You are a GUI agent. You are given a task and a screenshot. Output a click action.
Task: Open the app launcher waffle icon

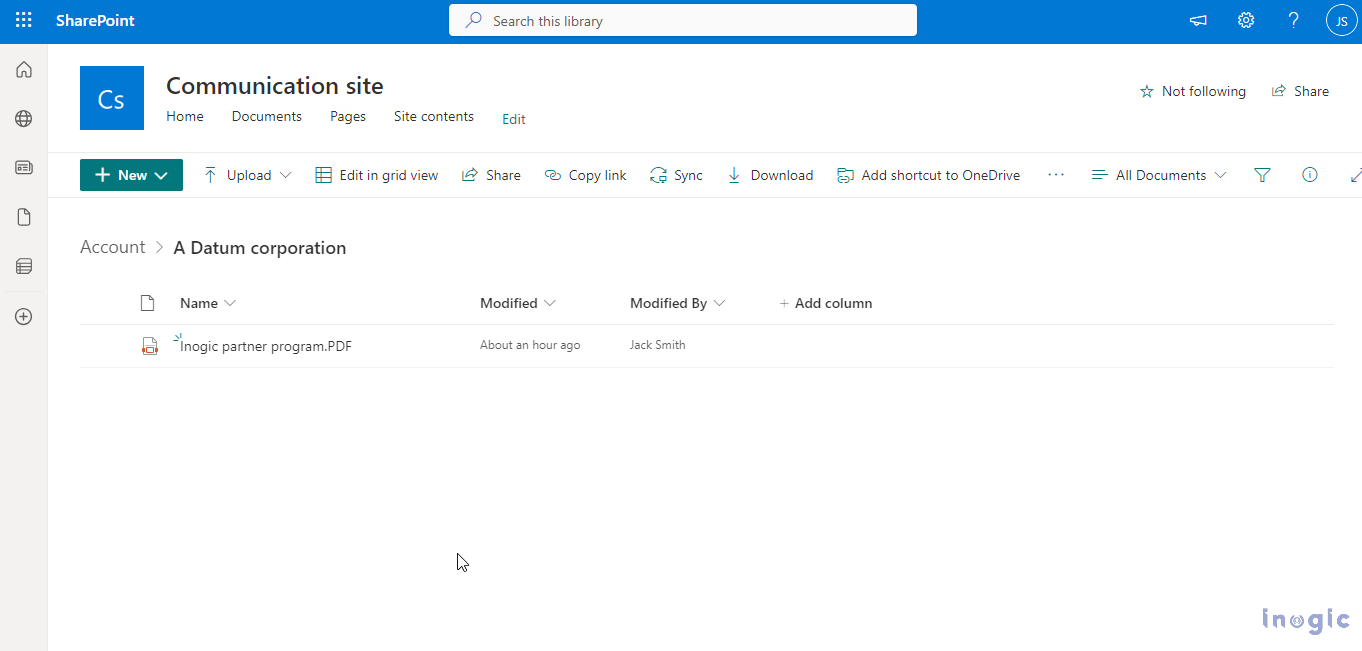tap(24, 21)
